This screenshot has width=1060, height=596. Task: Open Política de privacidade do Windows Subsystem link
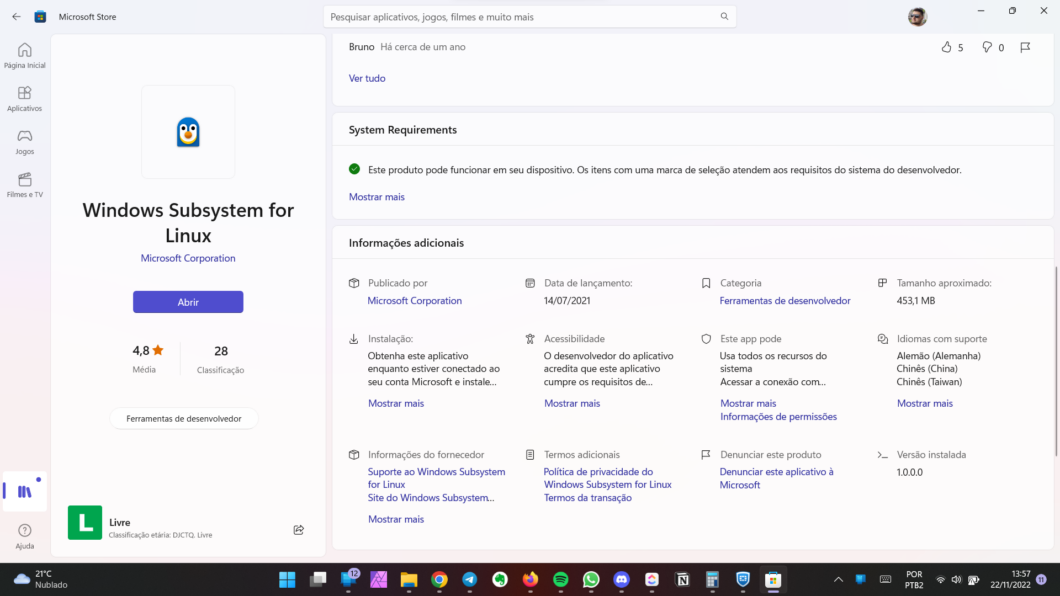pyautogui.click(x=608, y=478)
